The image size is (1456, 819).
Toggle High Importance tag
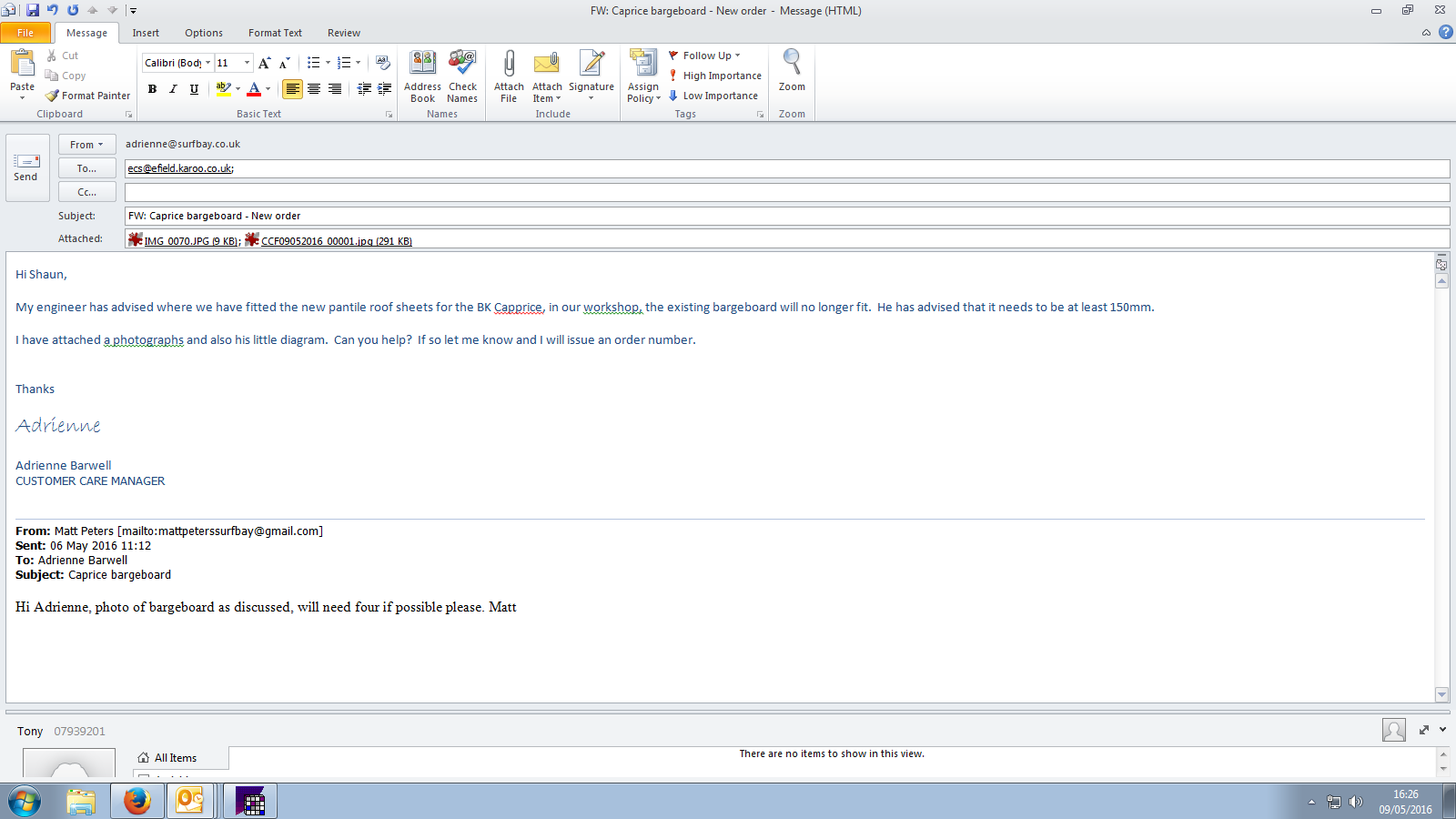pyautogui.click(x=715, y=76)
